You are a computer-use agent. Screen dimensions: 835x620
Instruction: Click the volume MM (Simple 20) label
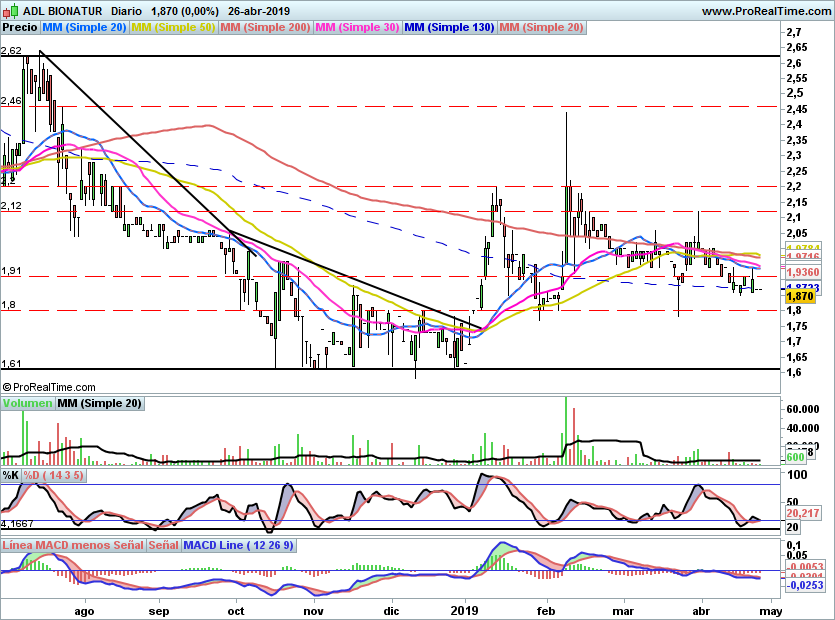[x=99, y=403]
